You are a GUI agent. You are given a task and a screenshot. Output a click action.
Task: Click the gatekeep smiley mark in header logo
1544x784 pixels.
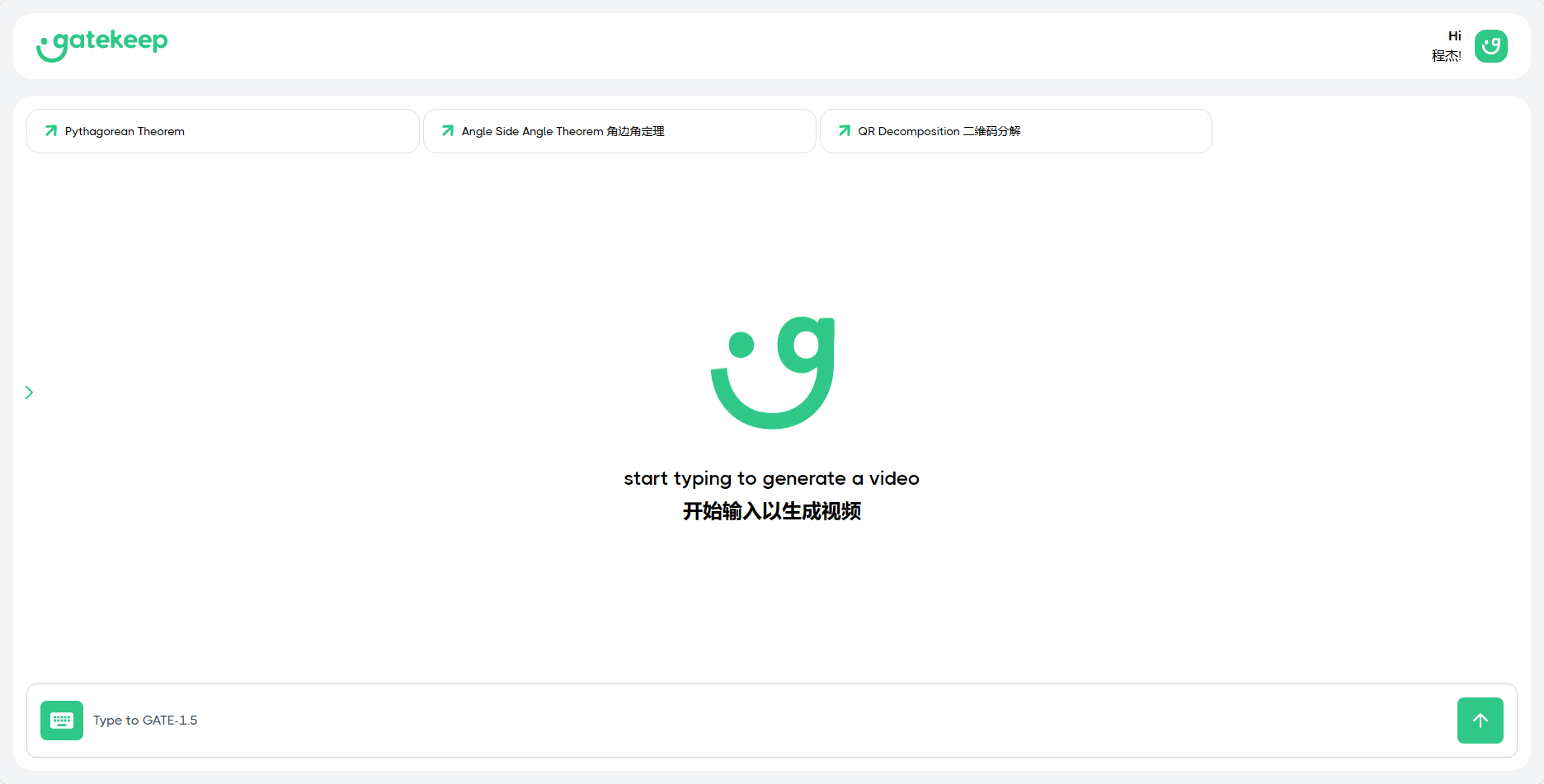(49, 49)
